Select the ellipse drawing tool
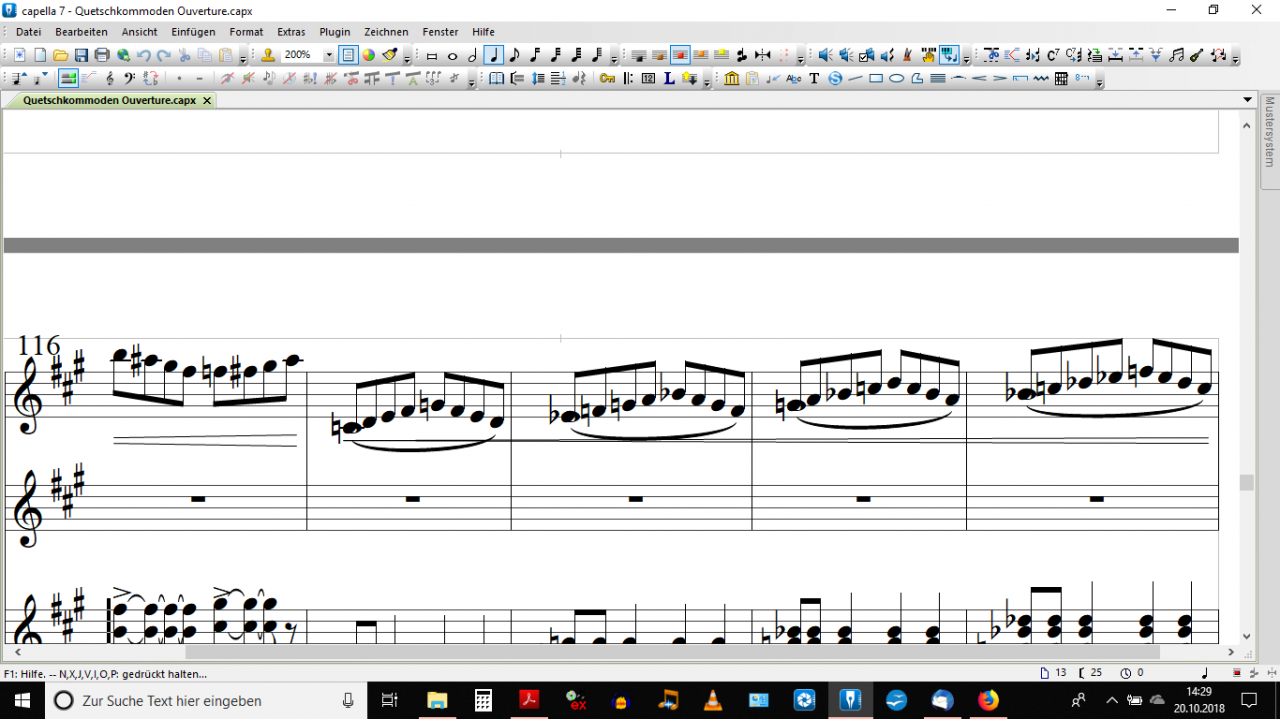Screen dimensions: 1280x719 click(x=896, y=78)
